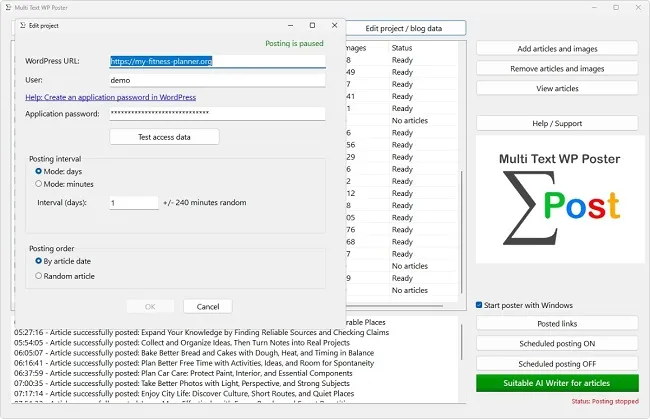Click the WordPress URL field
The width and height of the screenshot is (650, 419).
[217, 61]
